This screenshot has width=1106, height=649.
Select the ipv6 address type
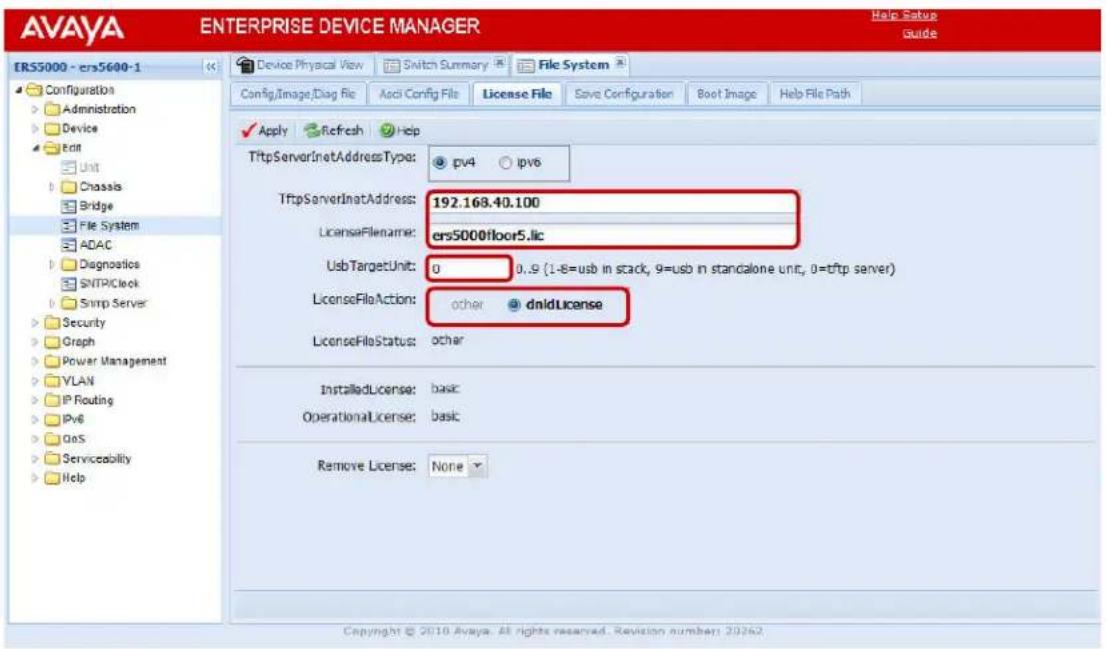505,163
